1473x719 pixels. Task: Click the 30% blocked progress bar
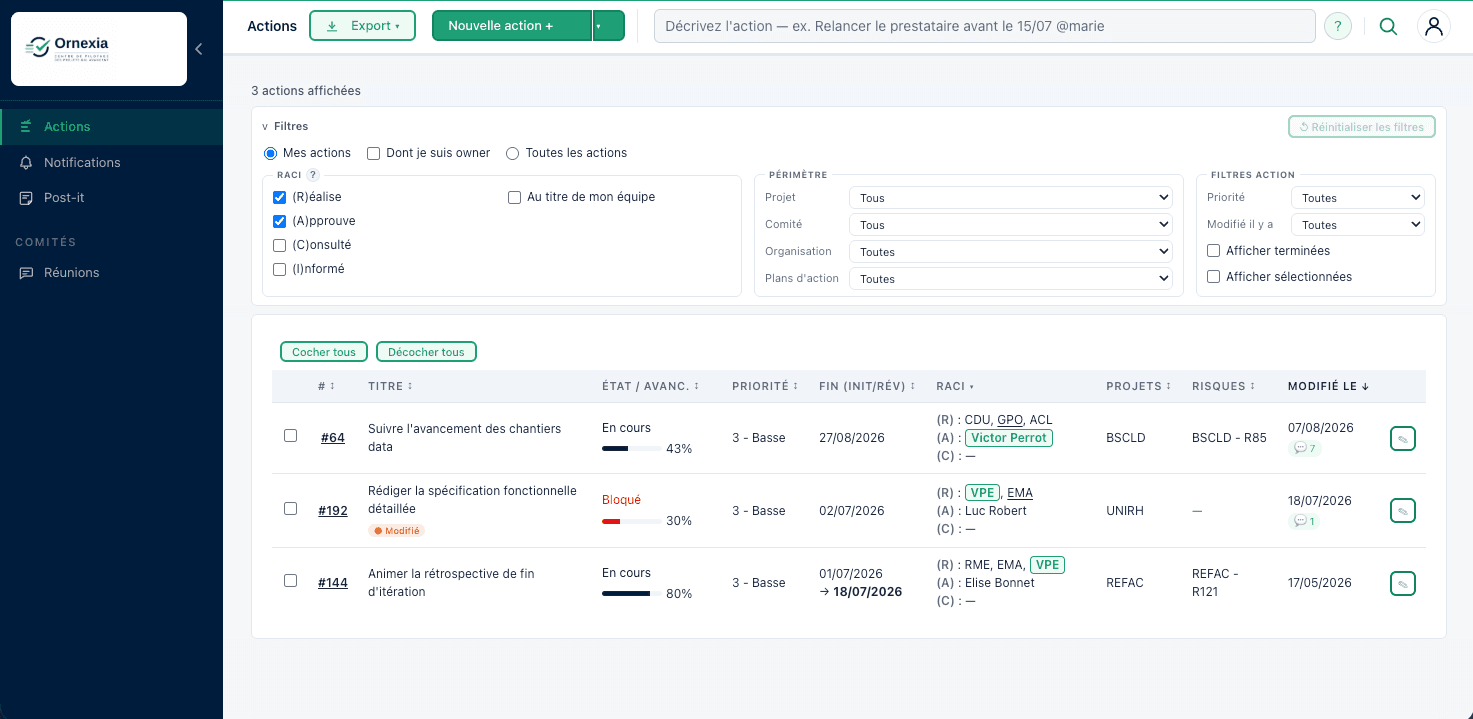pyautogui.click(x=631, y=521)
